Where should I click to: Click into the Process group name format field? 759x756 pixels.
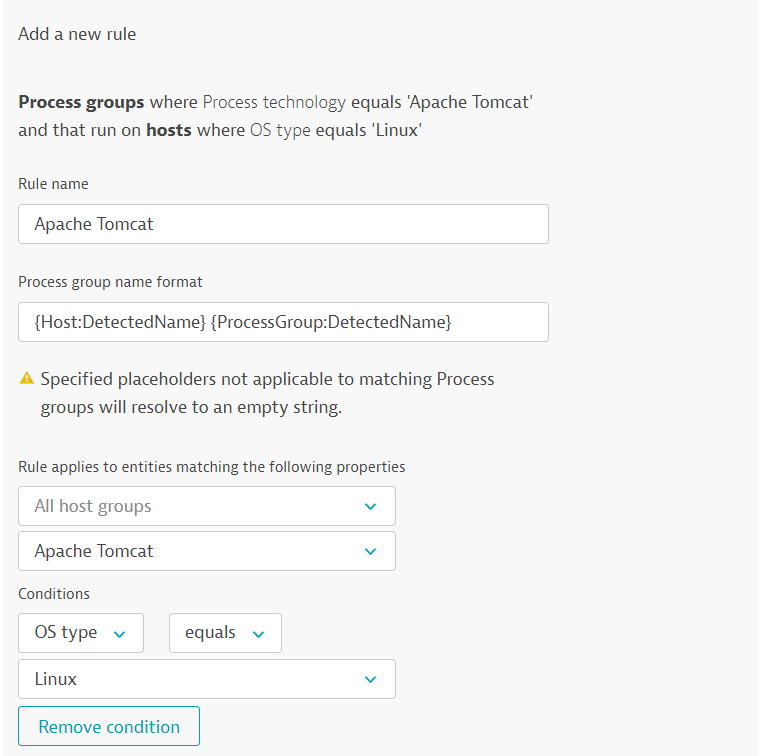pos(283,322)
